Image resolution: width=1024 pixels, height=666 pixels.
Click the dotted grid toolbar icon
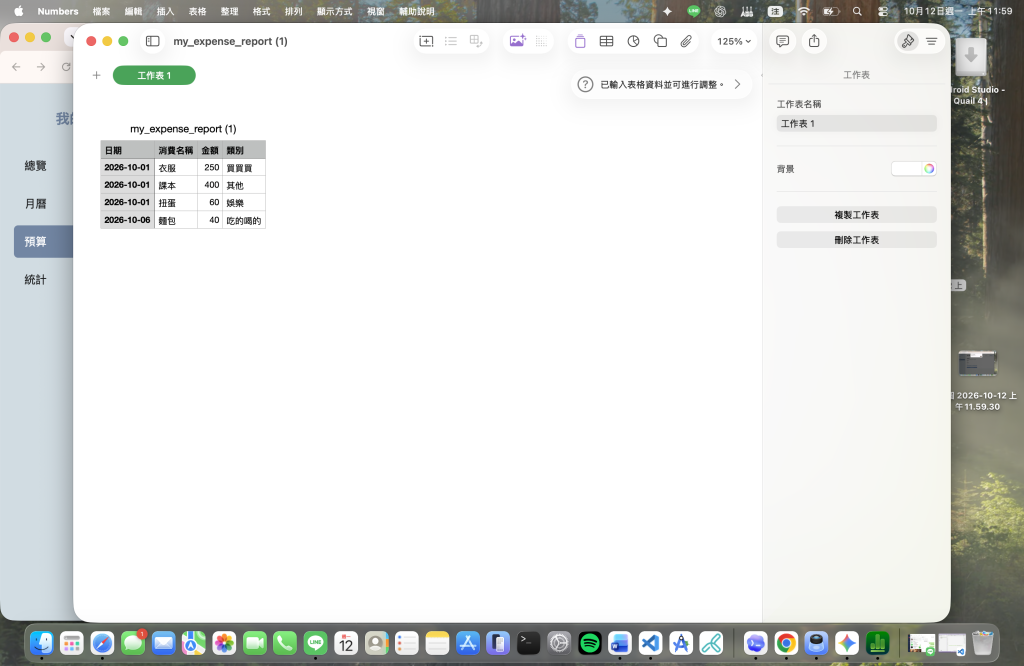[541, 41]
